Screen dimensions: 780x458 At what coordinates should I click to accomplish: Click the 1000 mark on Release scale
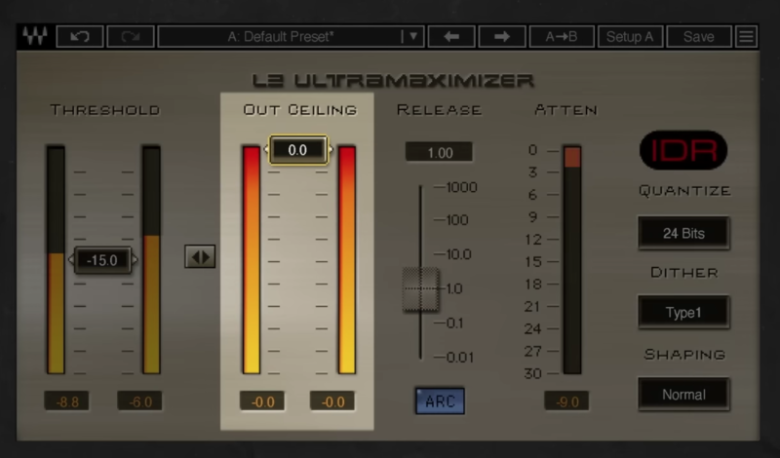(x=462, y=187)
